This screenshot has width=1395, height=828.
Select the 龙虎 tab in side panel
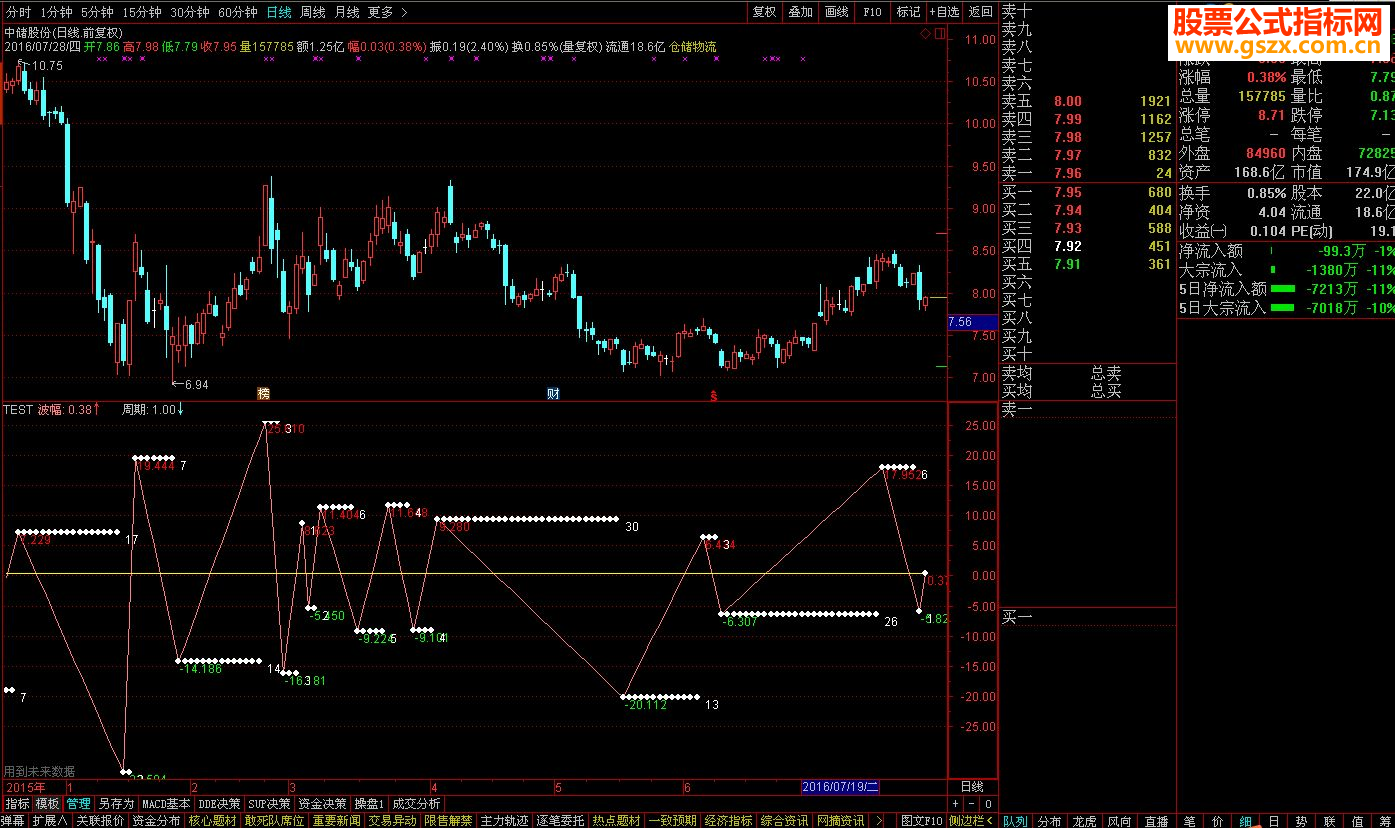1085,821
